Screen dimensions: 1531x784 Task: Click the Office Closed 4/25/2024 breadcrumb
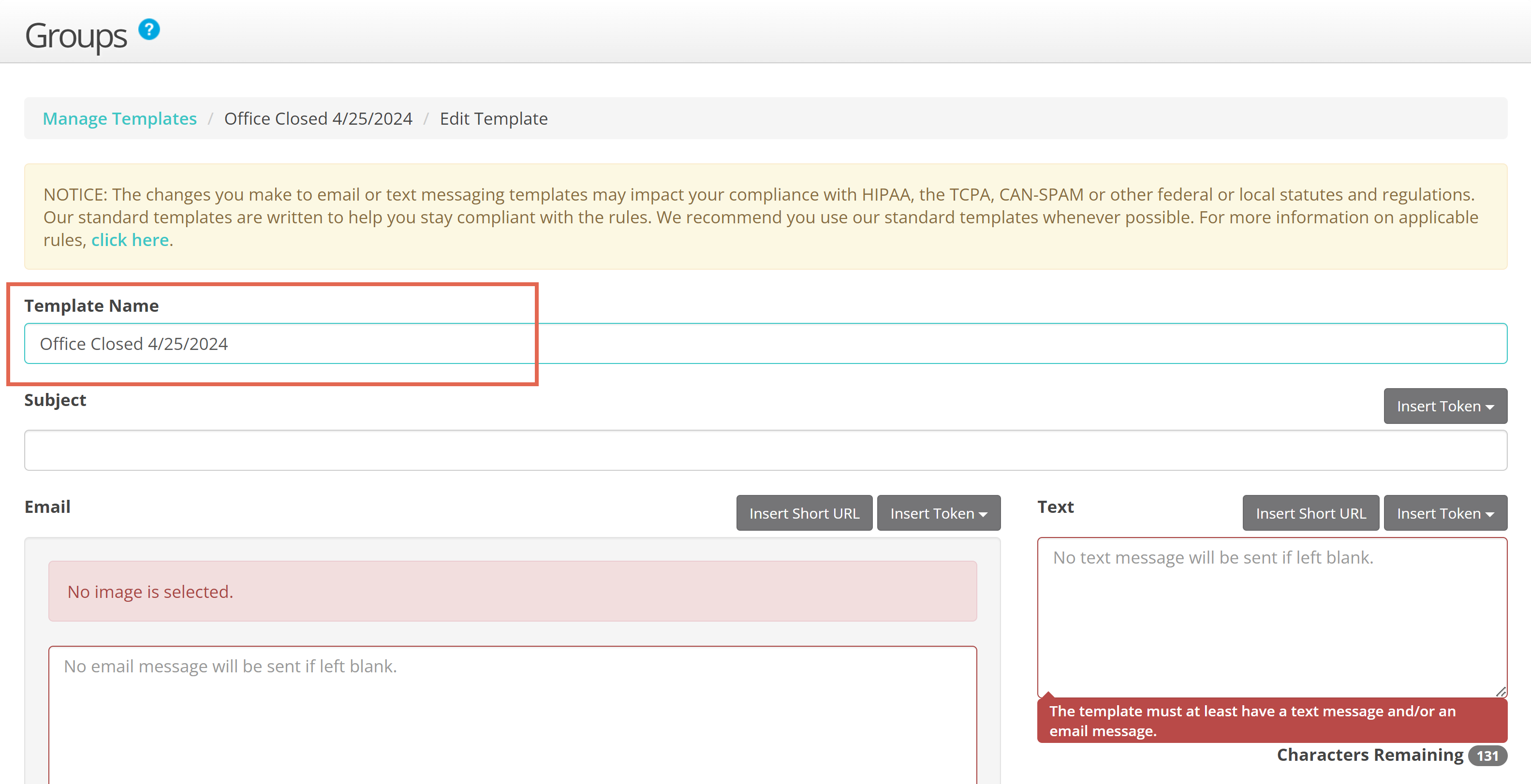(318, 119)
